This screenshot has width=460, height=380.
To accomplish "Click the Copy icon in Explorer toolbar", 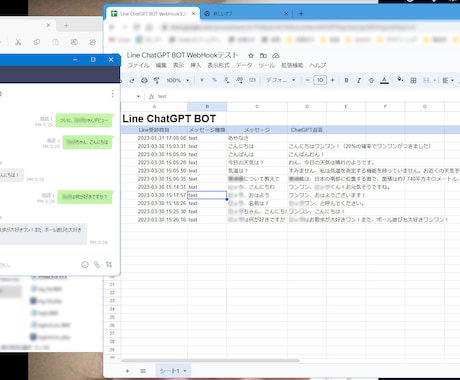I will 37,42.
